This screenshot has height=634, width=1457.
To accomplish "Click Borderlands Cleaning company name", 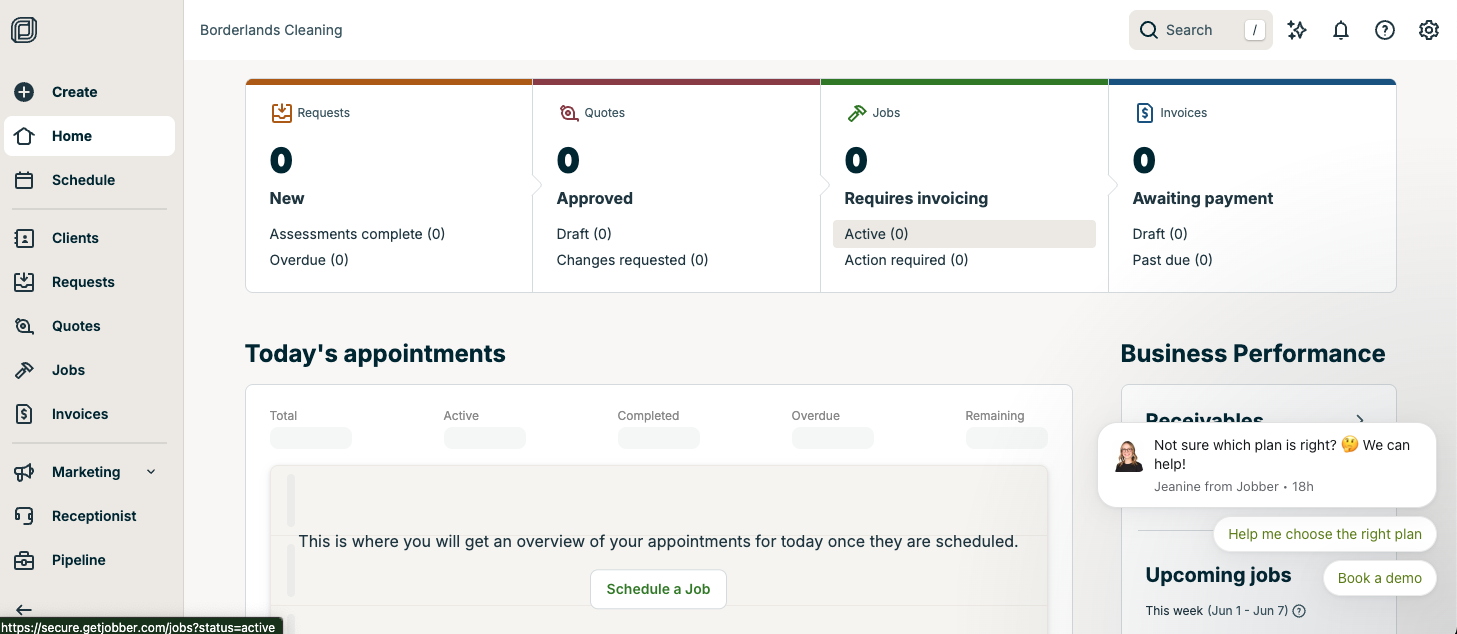I will click(x=271, y=30).
